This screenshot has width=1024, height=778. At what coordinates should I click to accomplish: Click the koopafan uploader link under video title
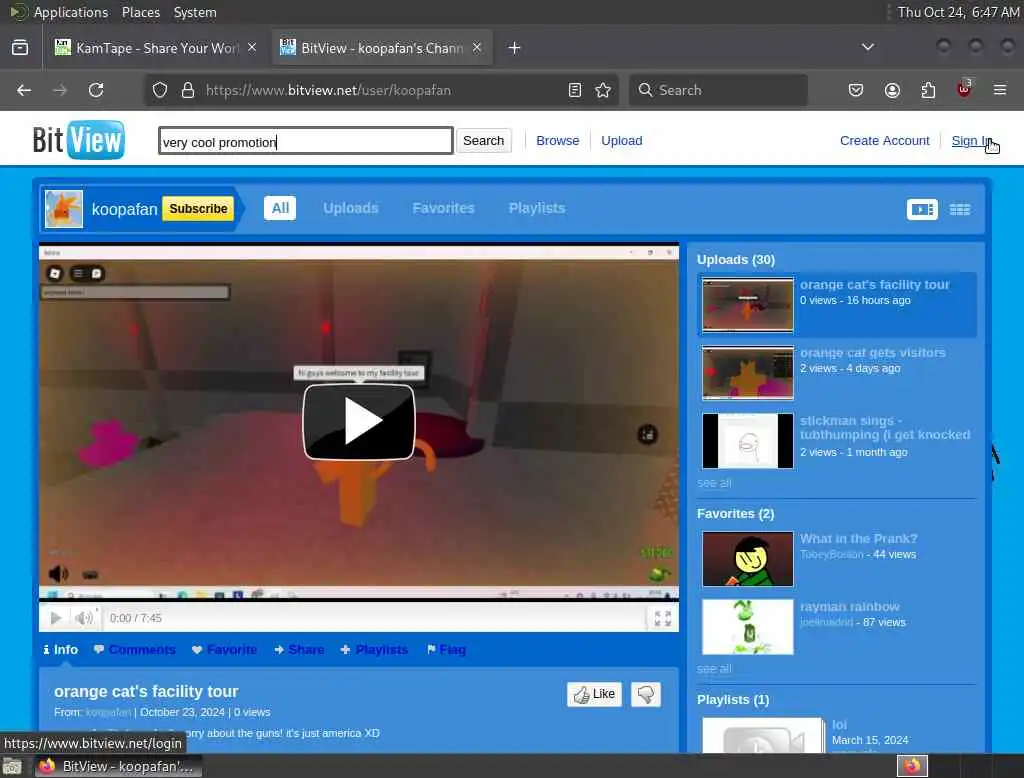click(108, 712)
